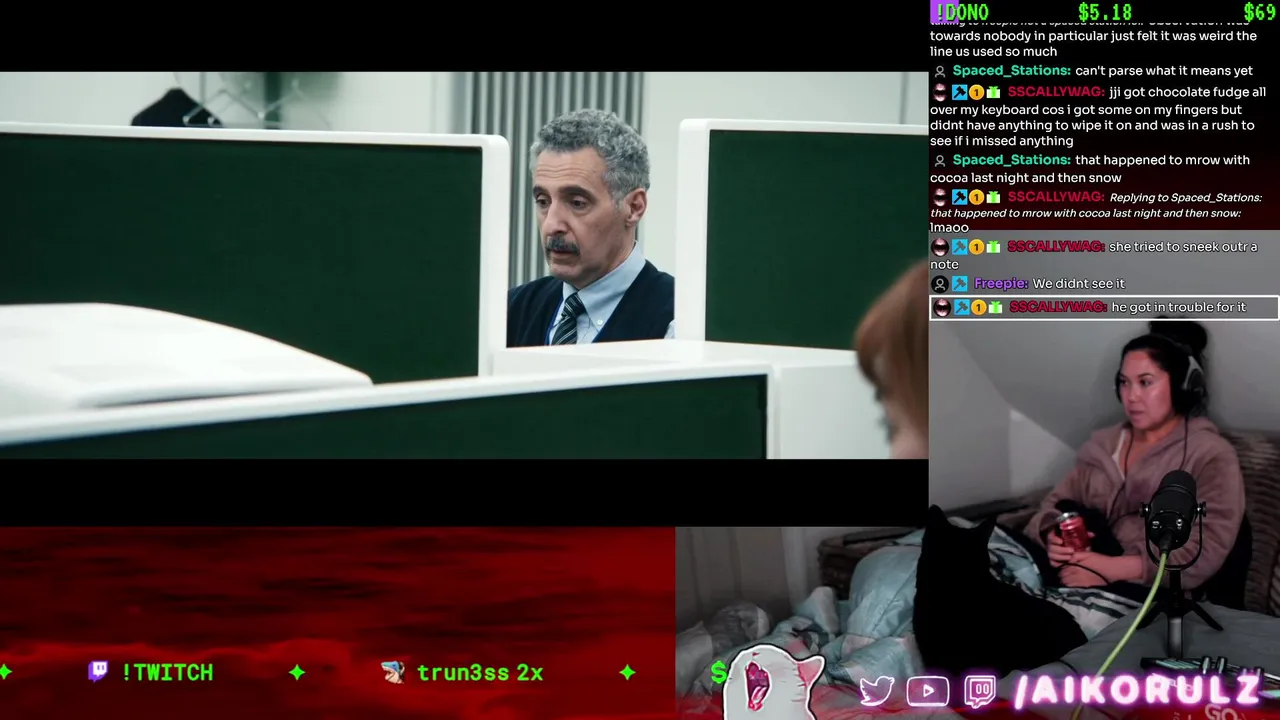Click the pink Twitch icon before /AIKORULZ
1280x720 pixels.
coord(980,692)
